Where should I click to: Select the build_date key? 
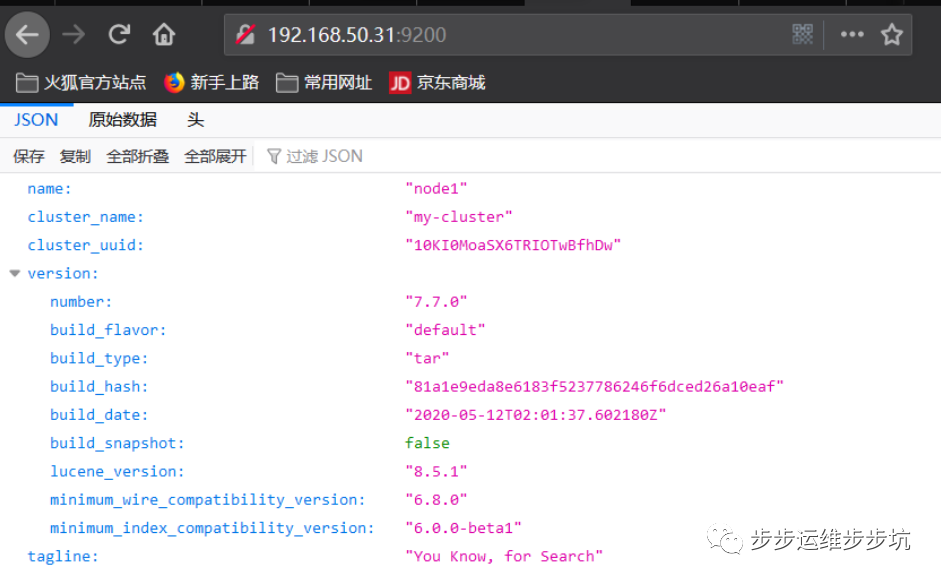coord(99,415)
